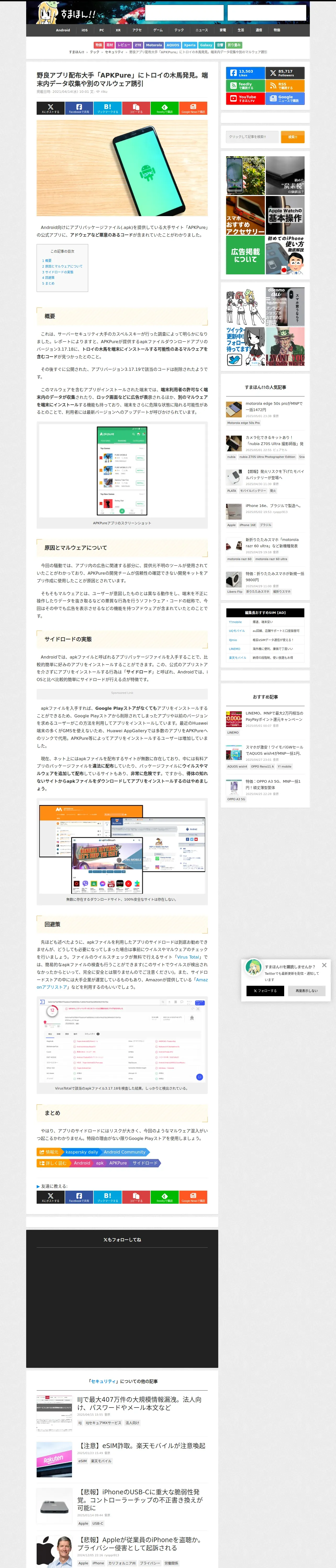Jump to 5 まとめ in contents
Image resolution: width=336 pixels, height=1568 pixels.
(48, 283)
